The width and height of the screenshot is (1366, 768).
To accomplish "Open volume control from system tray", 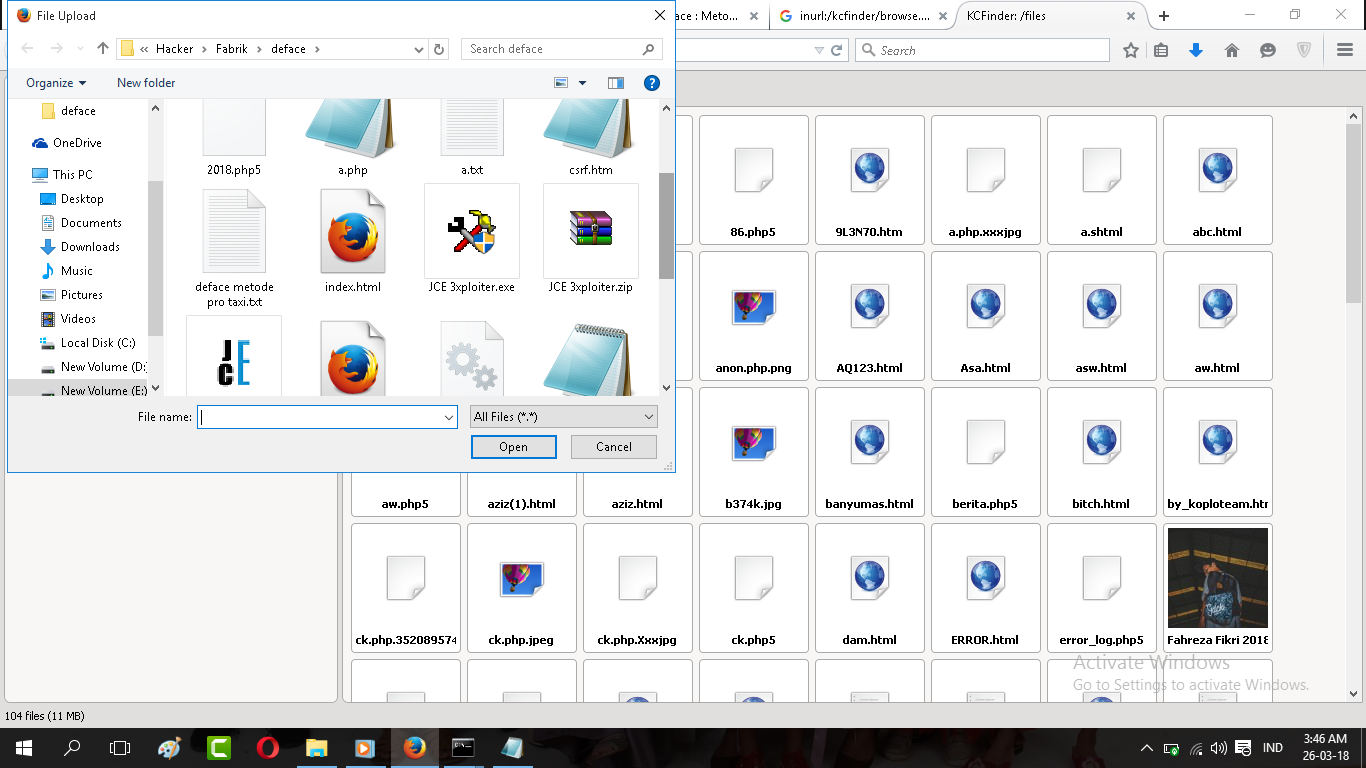I will click(1218, 747).
